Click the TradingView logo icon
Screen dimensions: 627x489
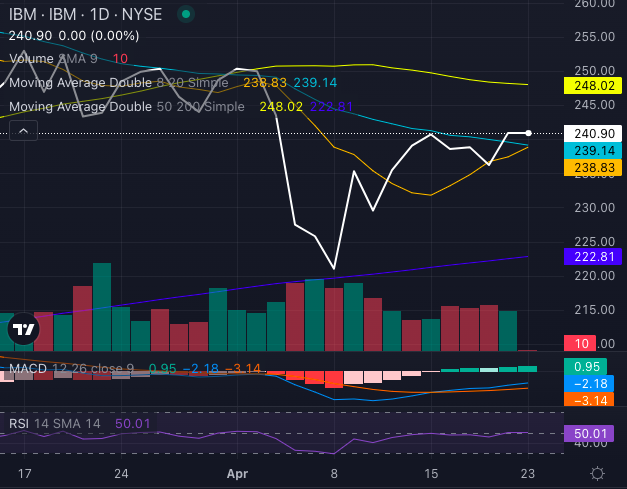click(23, 328)
